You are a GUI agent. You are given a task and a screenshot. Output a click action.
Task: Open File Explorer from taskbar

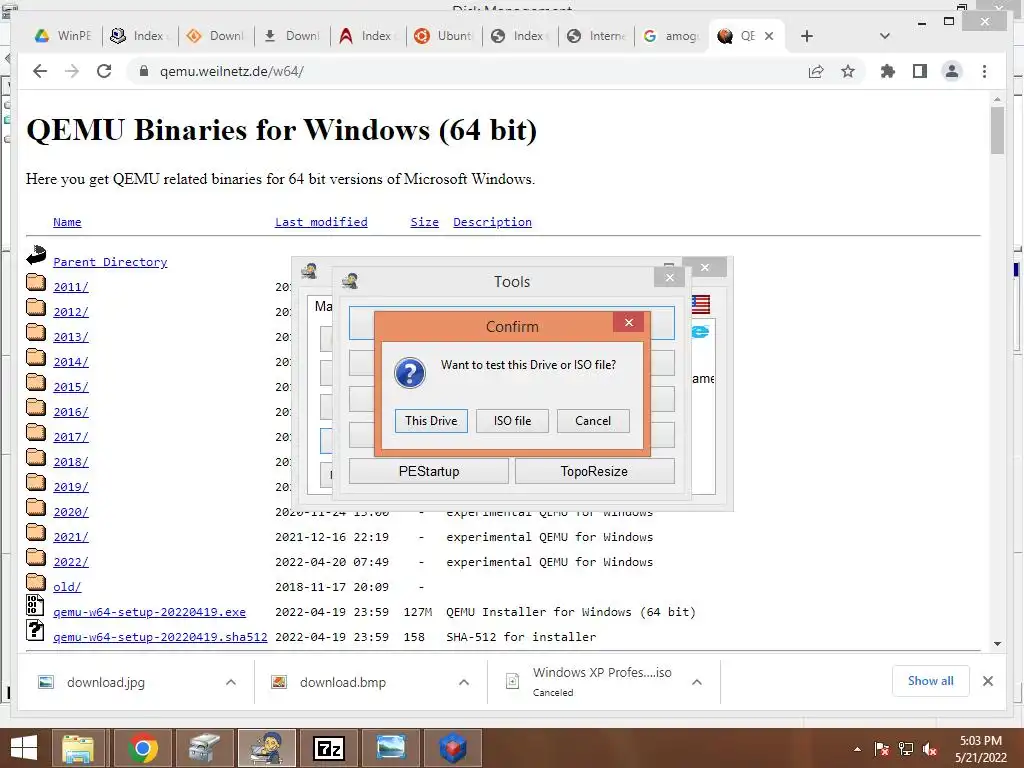coord(78,748)
